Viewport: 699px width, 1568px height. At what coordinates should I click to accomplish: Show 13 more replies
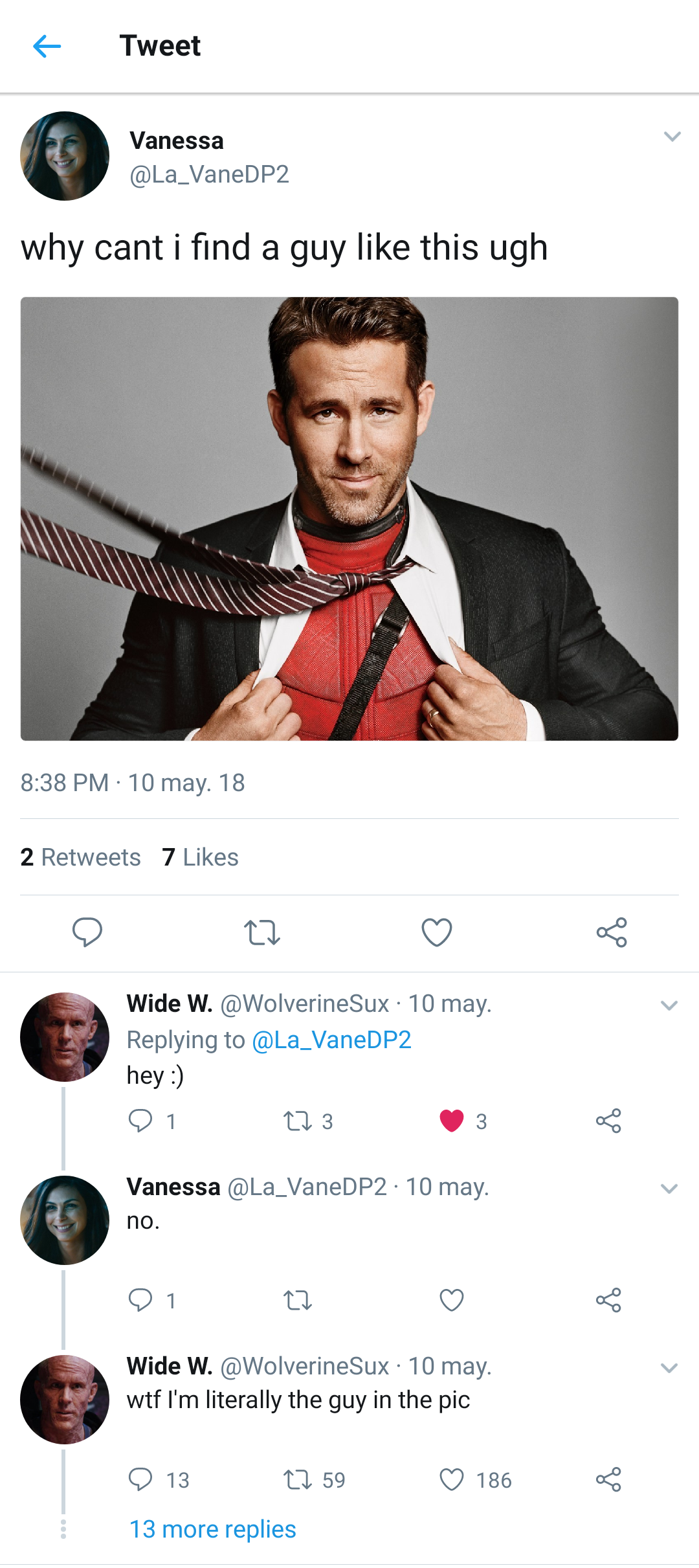pos(212,1529)
